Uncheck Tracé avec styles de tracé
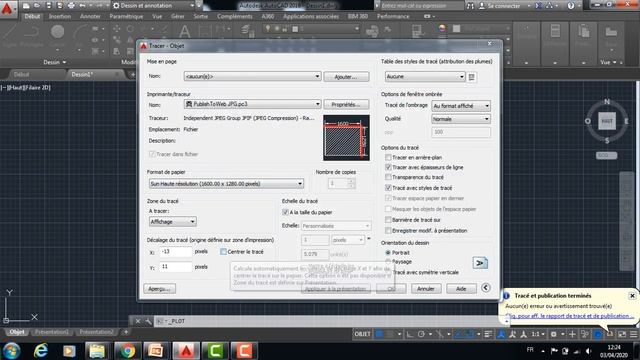Screen dimensions: 640x360 pos(388,188)
